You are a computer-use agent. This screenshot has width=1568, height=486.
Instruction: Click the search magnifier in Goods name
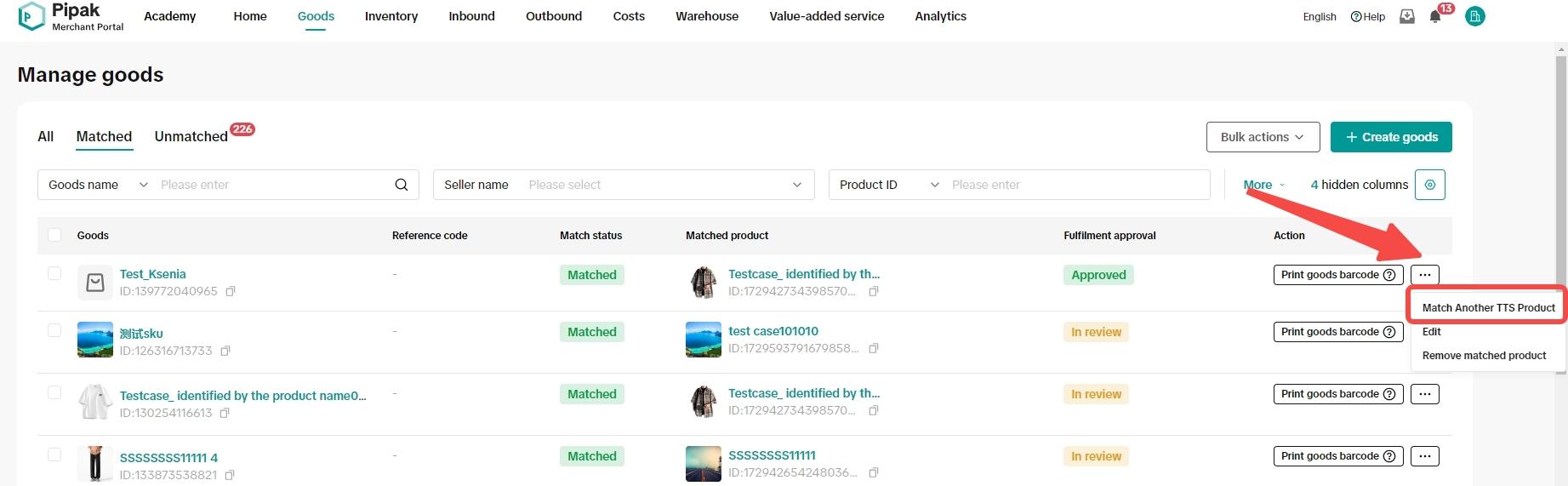click(x=402, y=185)
